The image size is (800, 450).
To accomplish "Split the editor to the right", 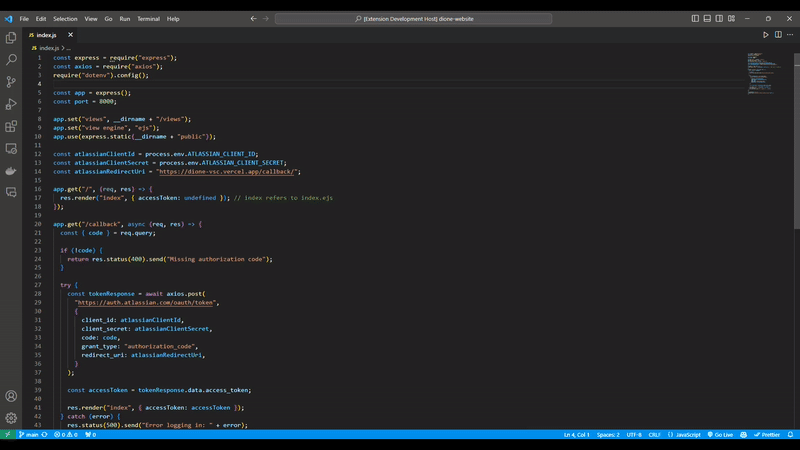I will (x=778, y=35).
